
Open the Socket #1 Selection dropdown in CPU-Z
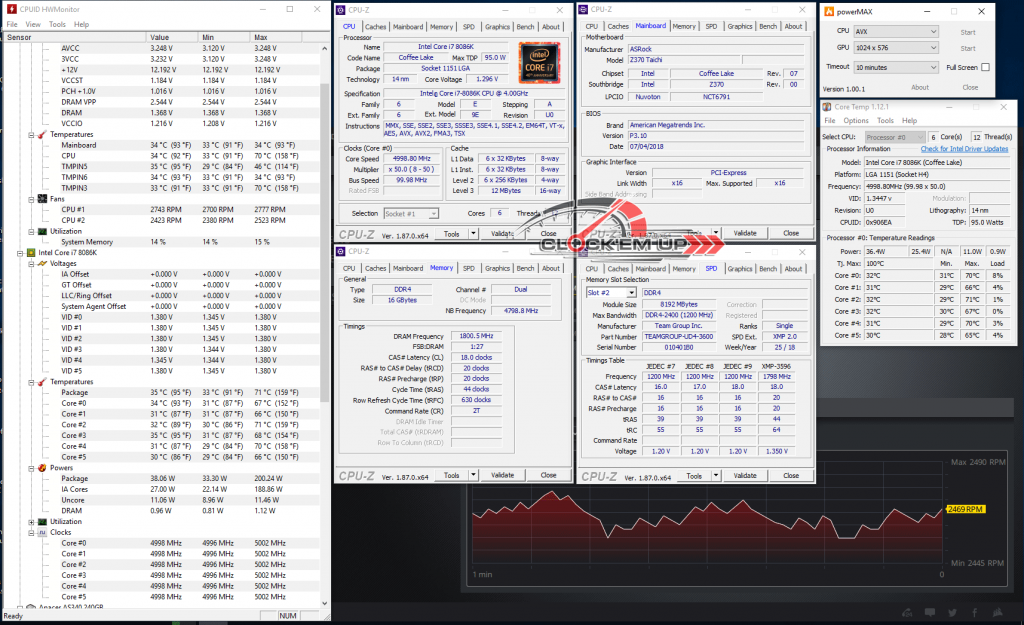(x=411, y=214)
